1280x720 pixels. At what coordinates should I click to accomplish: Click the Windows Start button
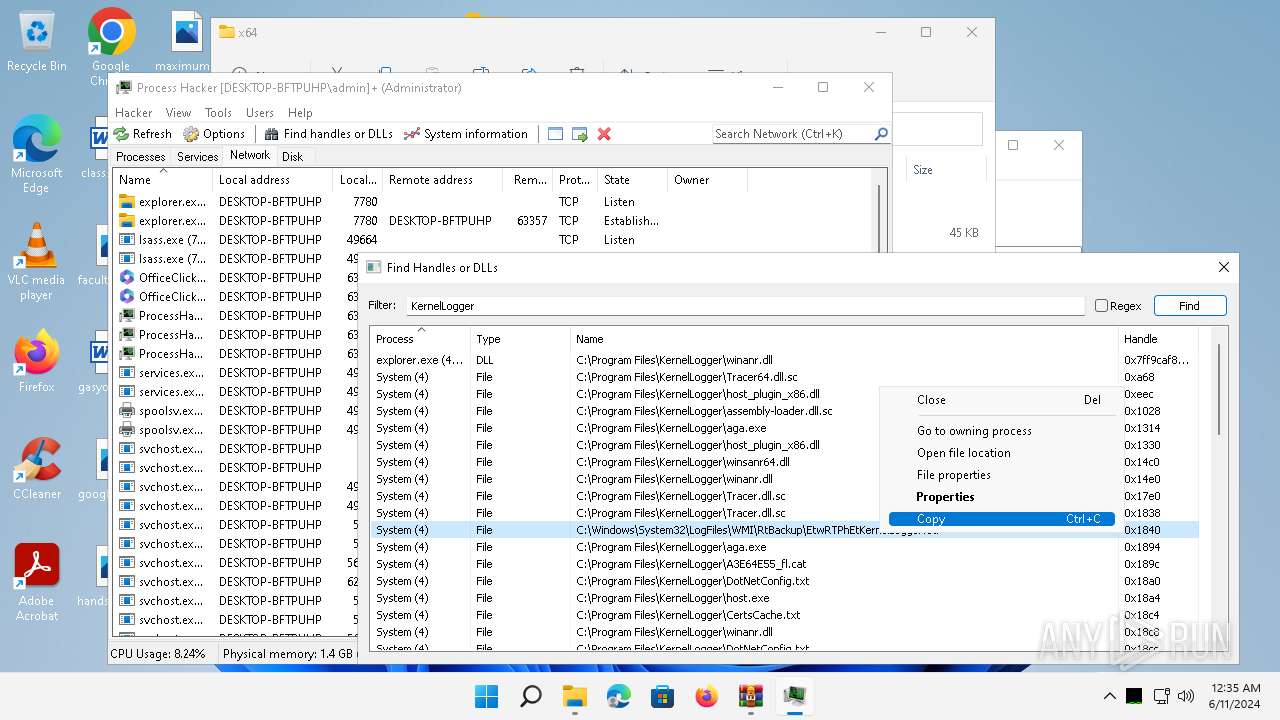click(487, 696)
